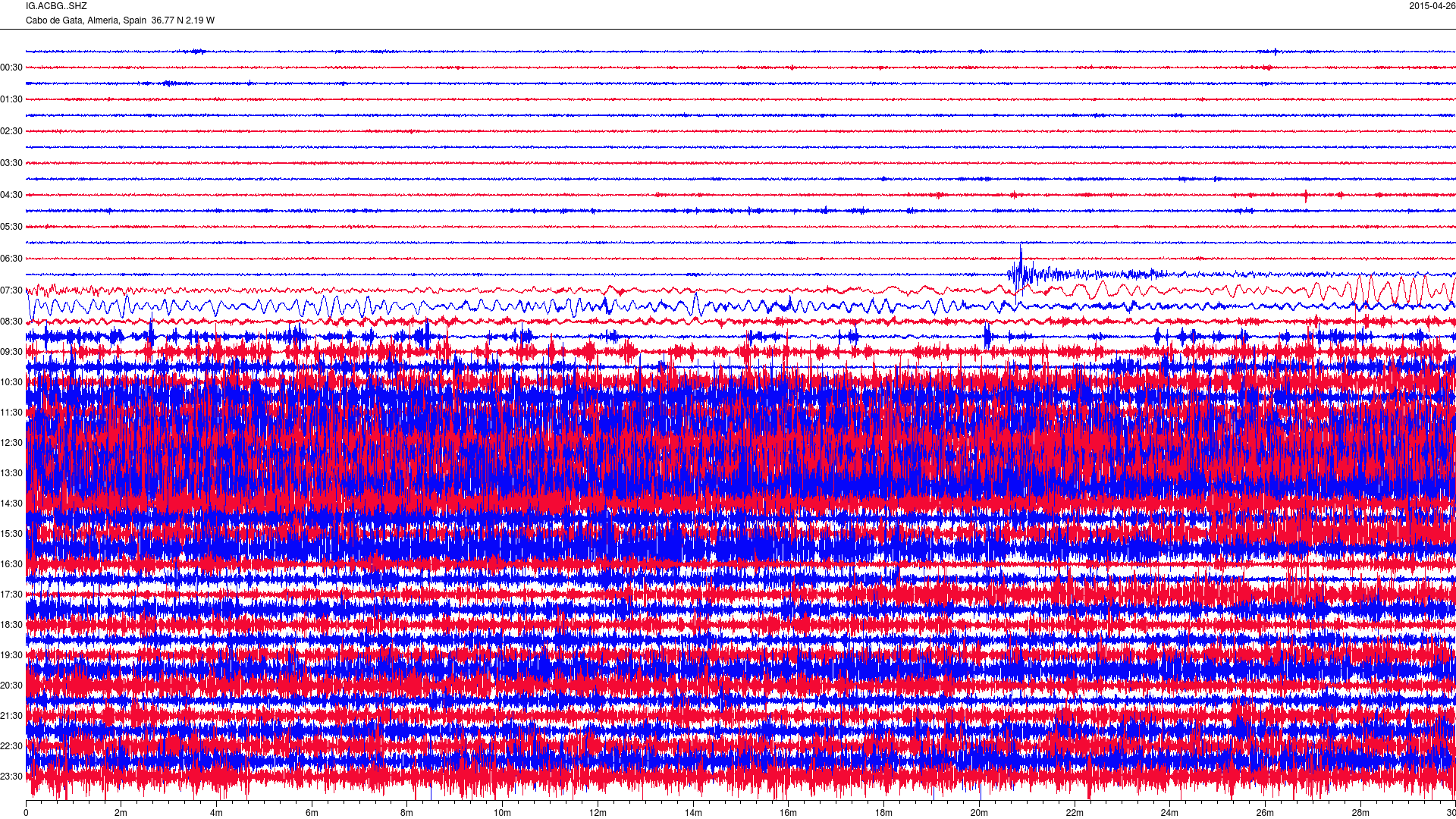Click the 10m axis tick label
The image size is (1456, 819).
point(502,813)
